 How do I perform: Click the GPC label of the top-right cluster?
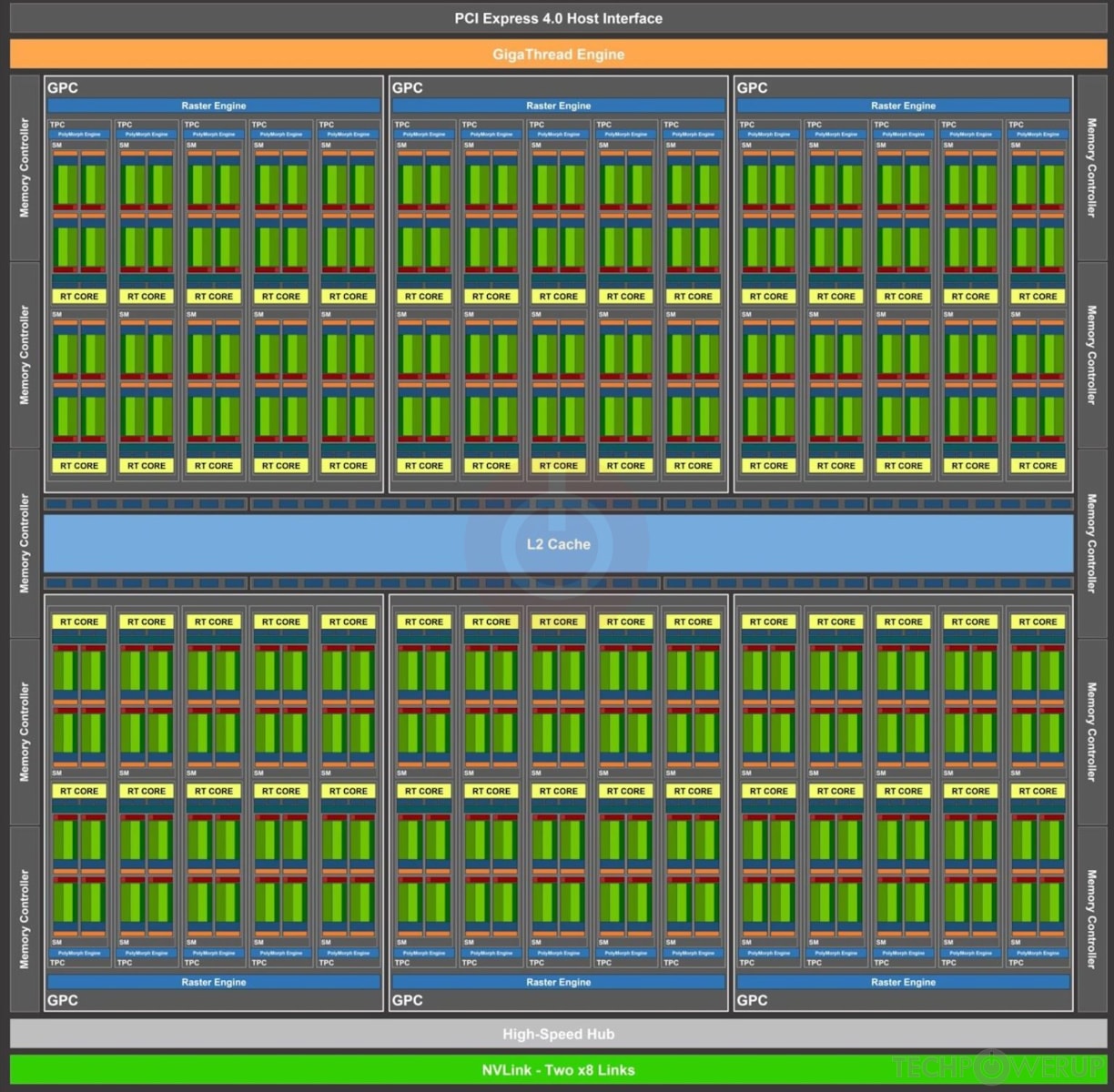[x=753, y=88]
